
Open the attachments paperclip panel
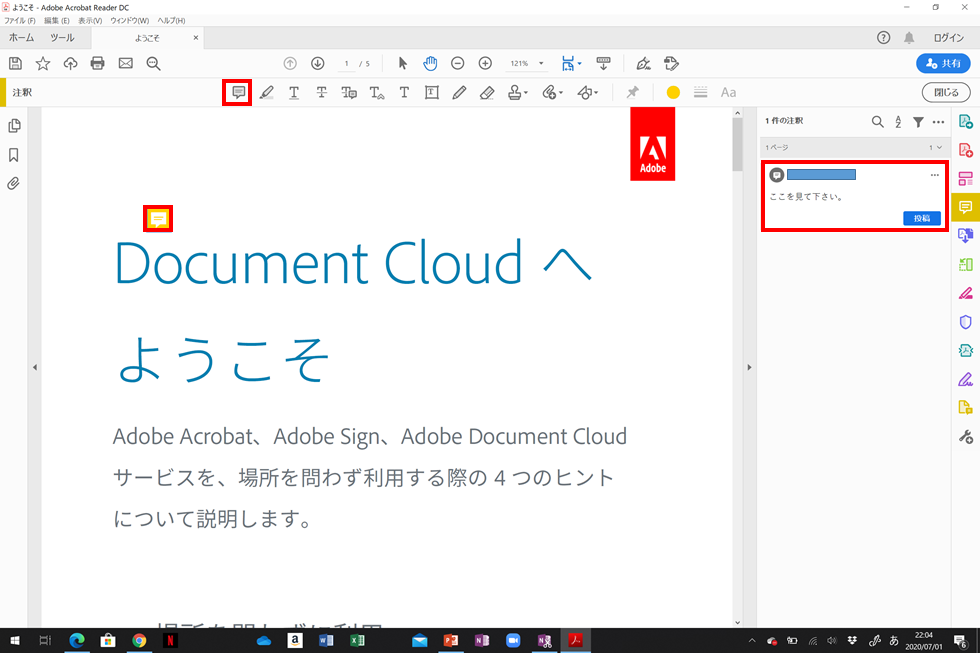(14, 183)
